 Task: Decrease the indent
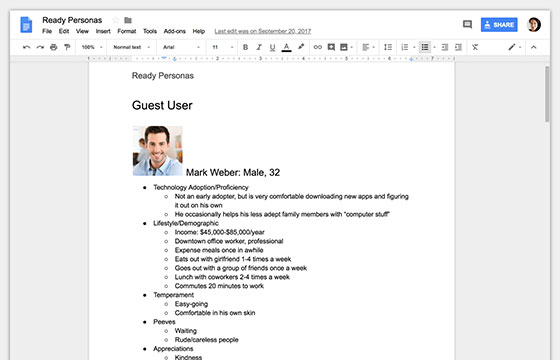pyautogui.click(x=445, y=47)
